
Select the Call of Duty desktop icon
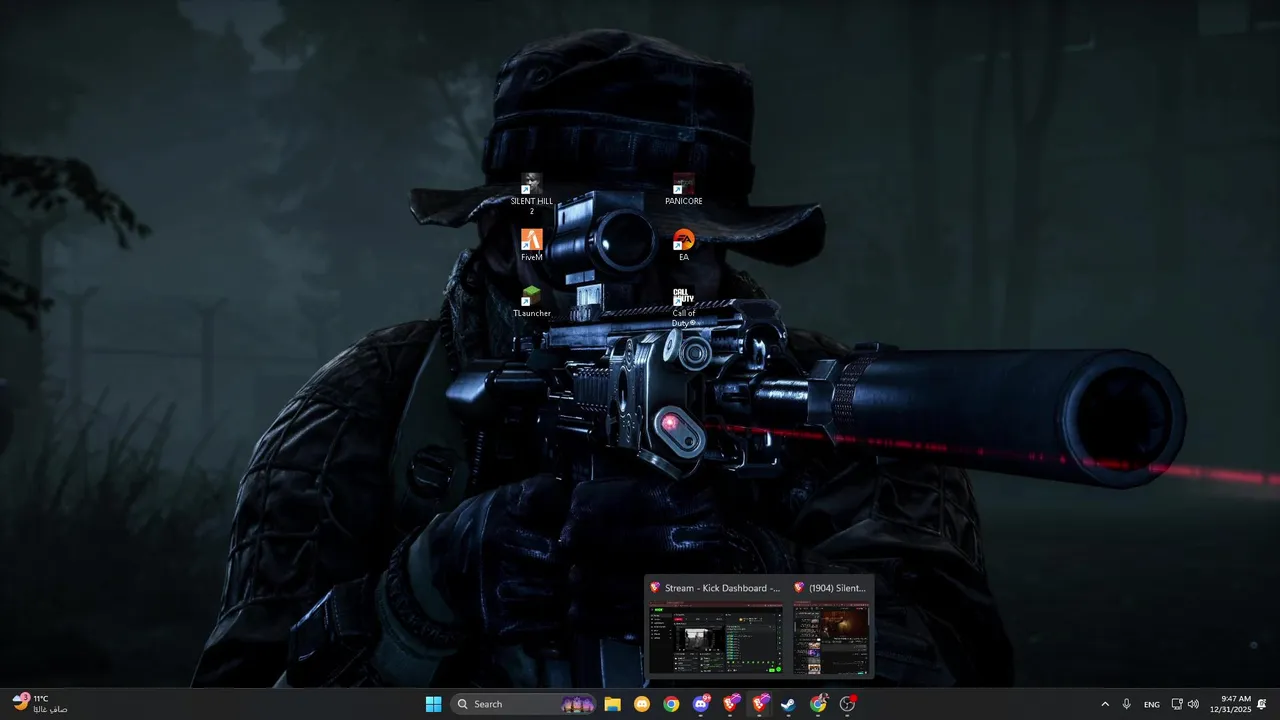pos(684,306)
